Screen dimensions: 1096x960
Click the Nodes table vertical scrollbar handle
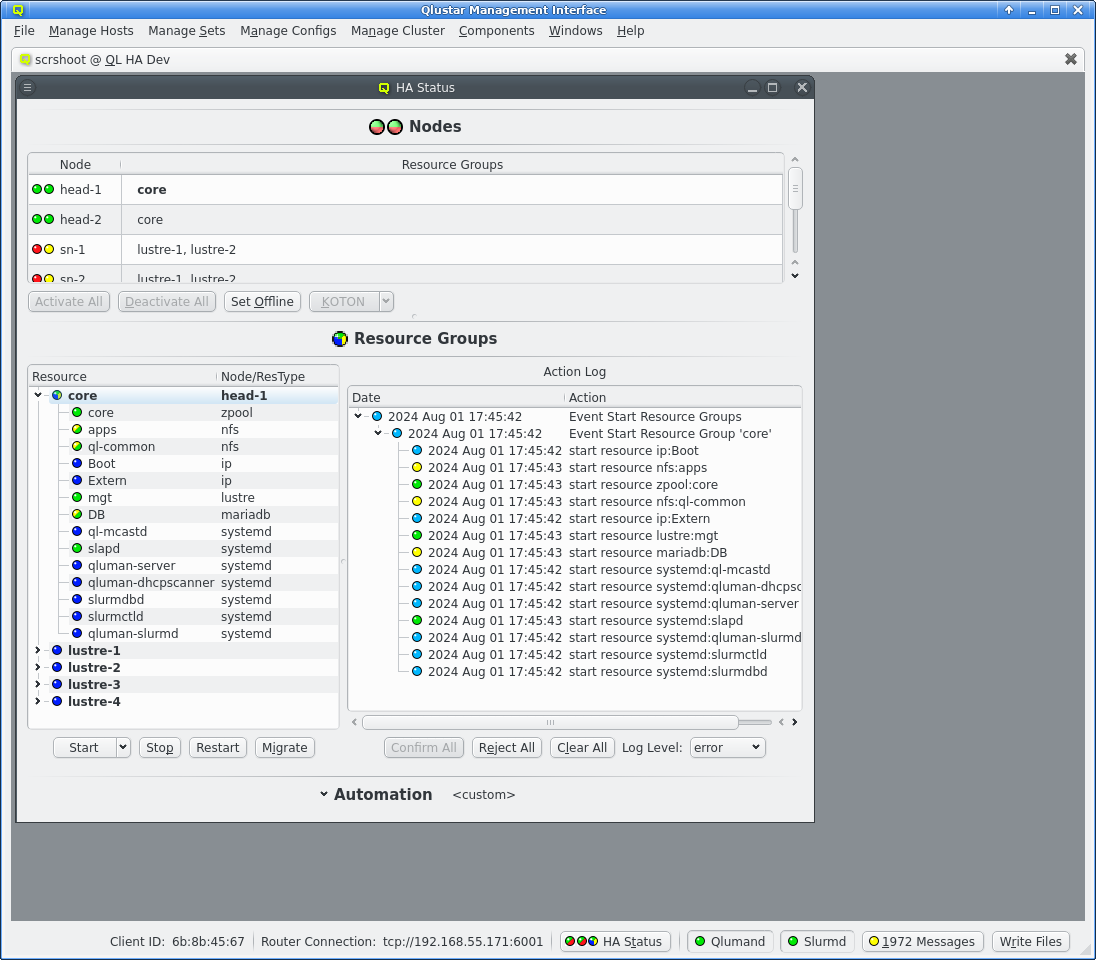click(x=795, y=188)
